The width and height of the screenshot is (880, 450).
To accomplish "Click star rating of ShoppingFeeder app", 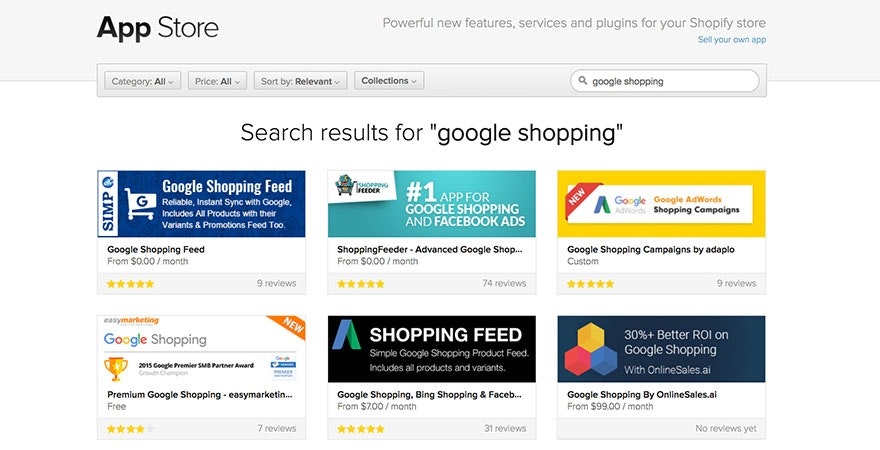I will [361, 284].
